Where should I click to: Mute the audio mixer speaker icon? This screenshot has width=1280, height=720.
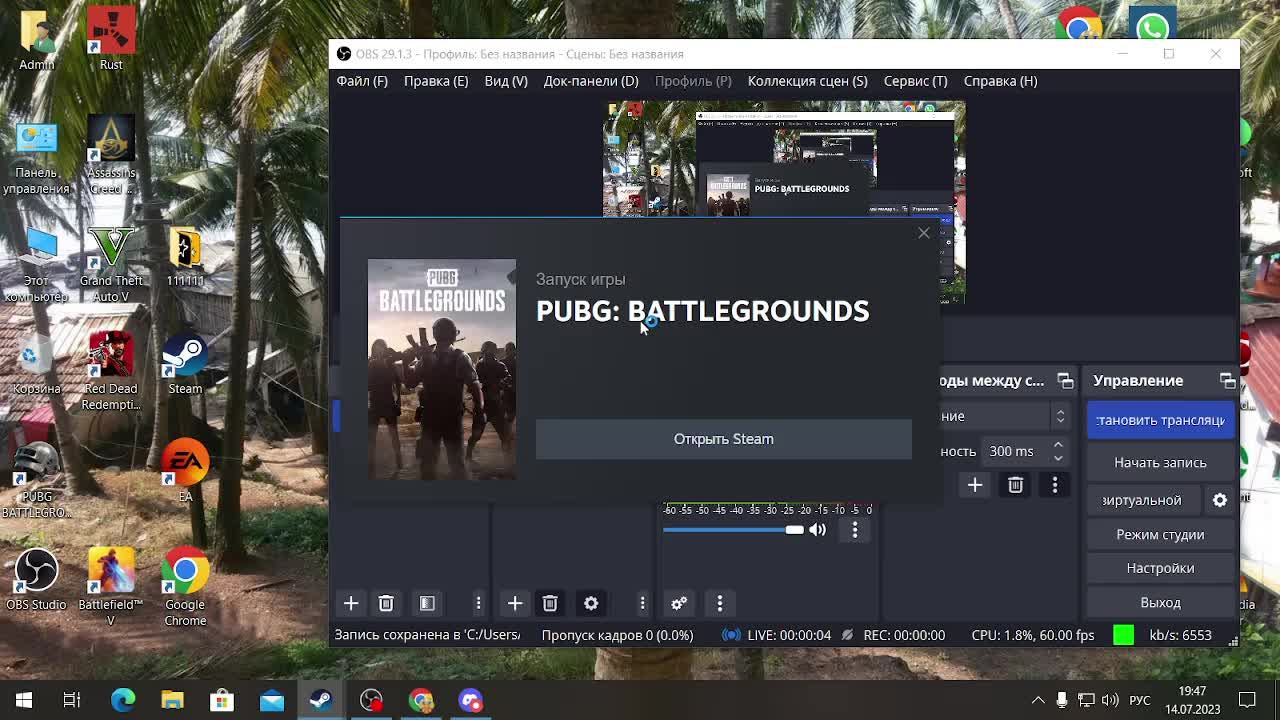coord(818,529)
